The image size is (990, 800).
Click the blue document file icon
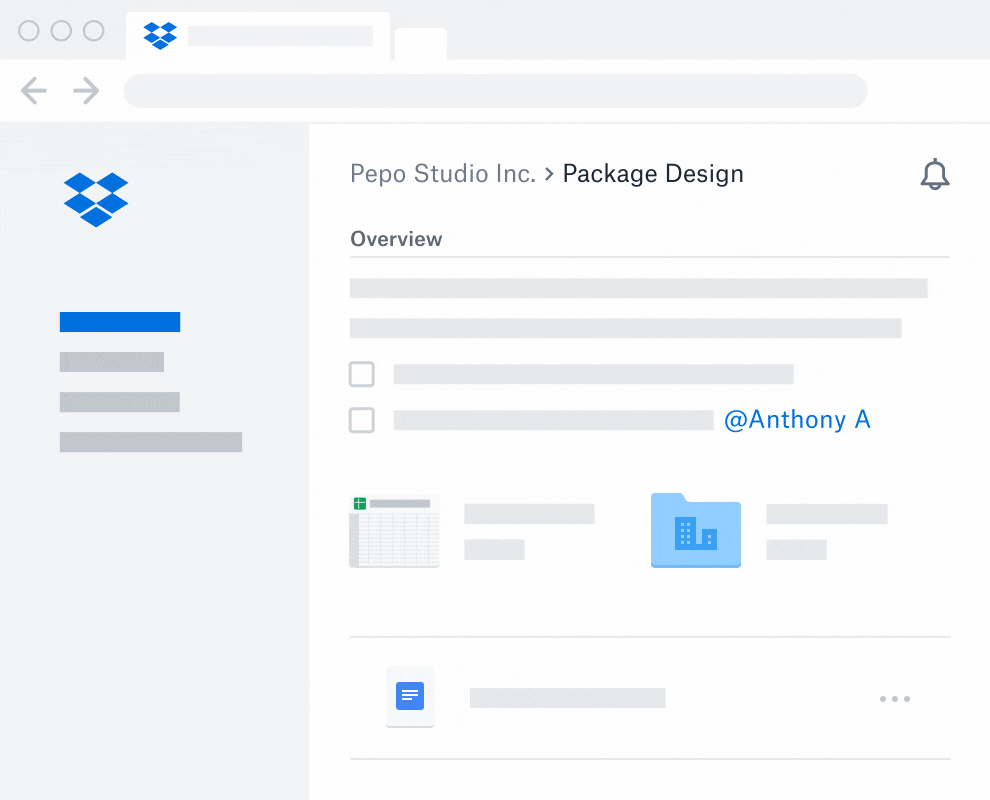coord(410,697)
